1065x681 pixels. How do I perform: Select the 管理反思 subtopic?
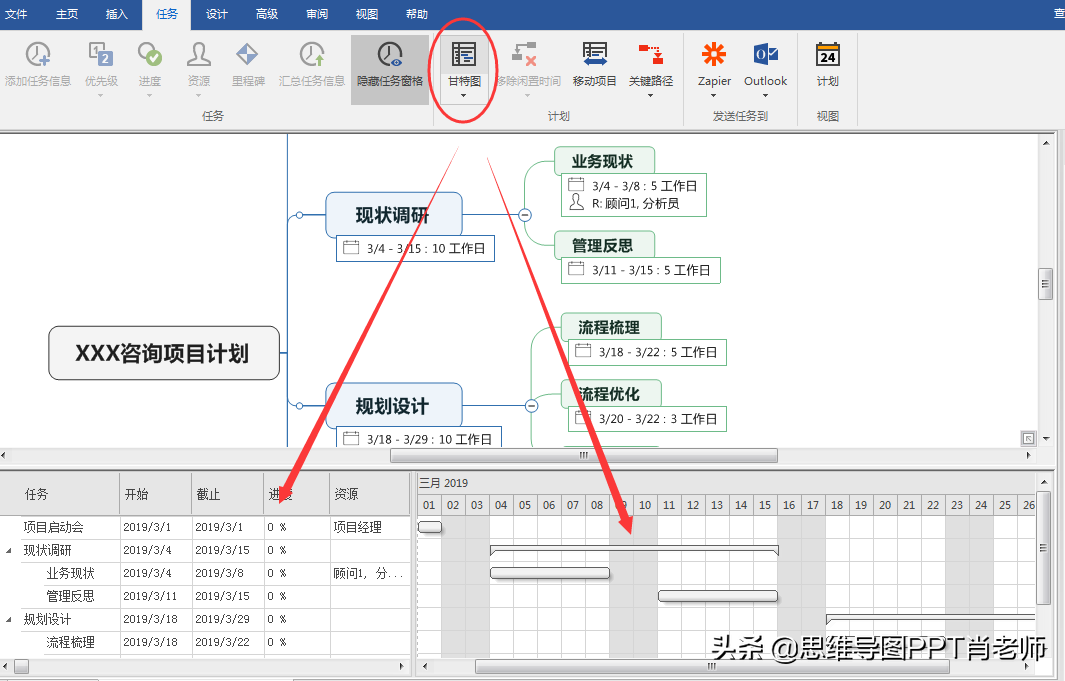tap(604, 244)
